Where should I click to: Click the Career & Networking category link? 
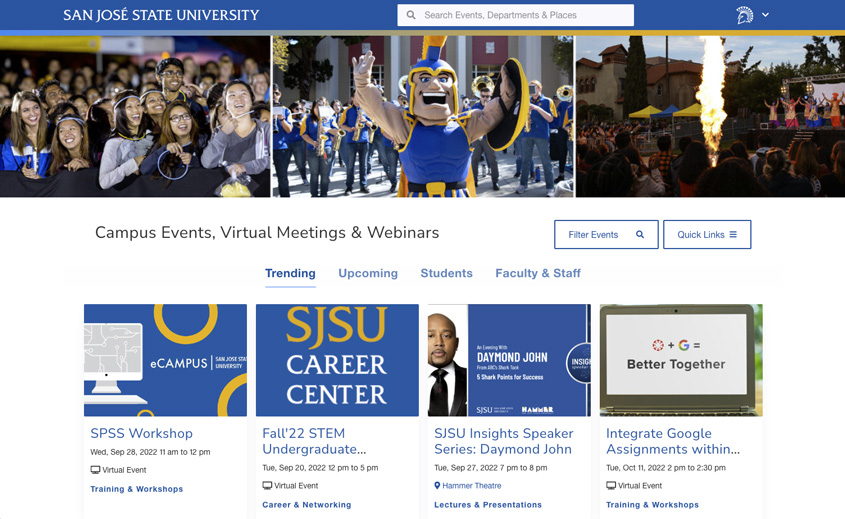point(307,505)
